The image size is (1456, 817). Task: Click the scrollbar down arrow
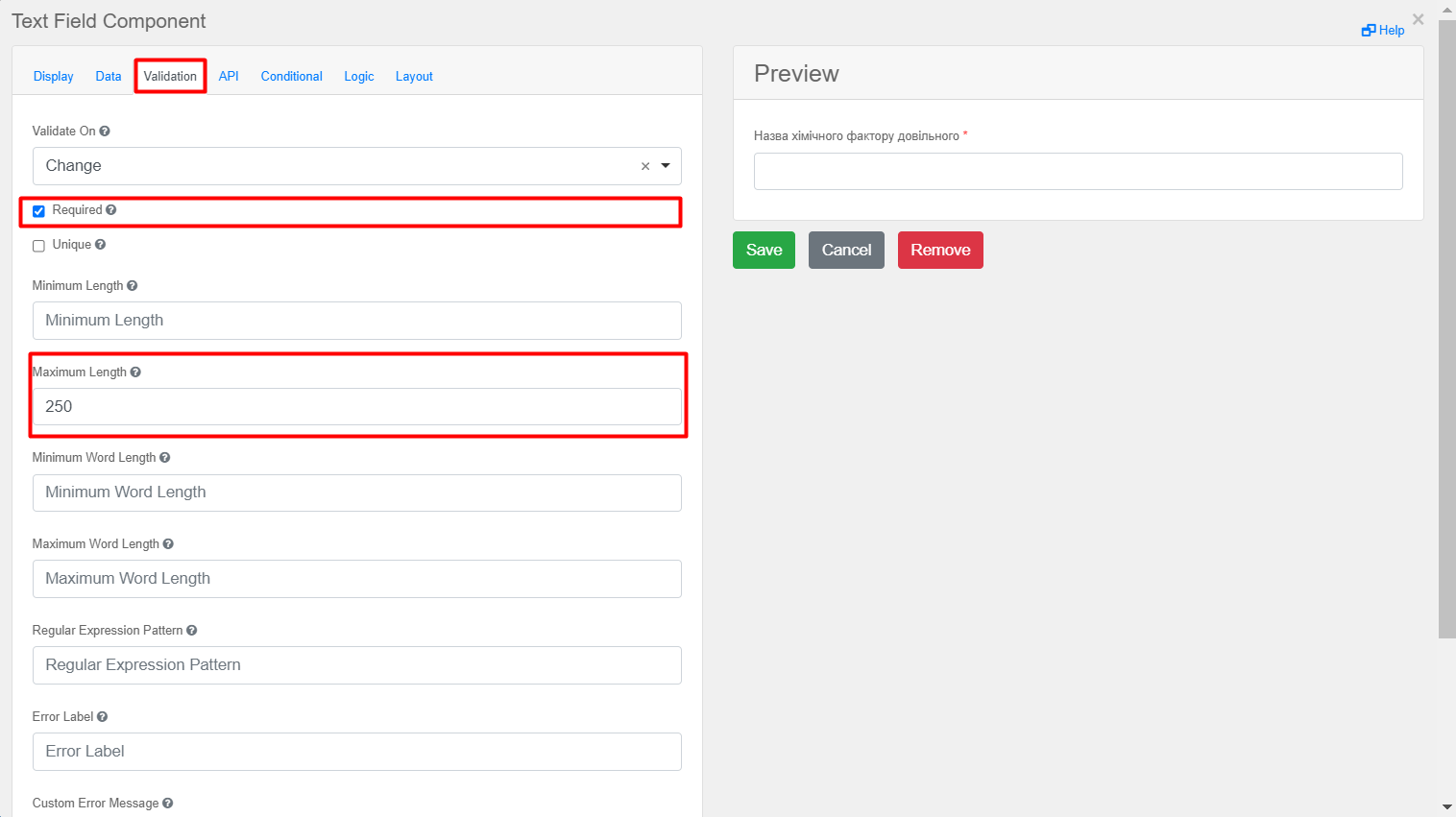(x=1447, y=807)
